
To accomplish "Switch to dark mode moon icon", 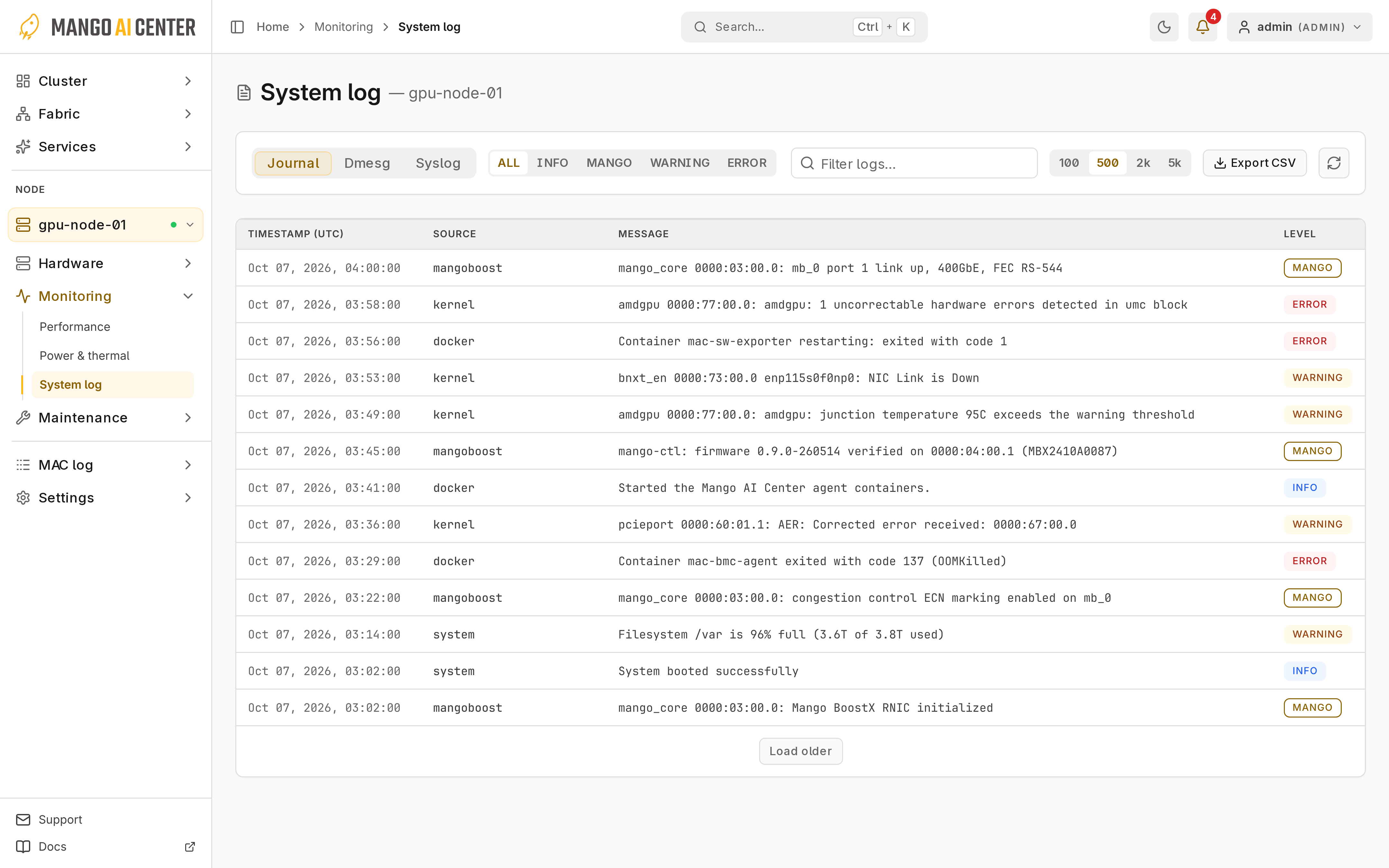I will click(1163, 27).
